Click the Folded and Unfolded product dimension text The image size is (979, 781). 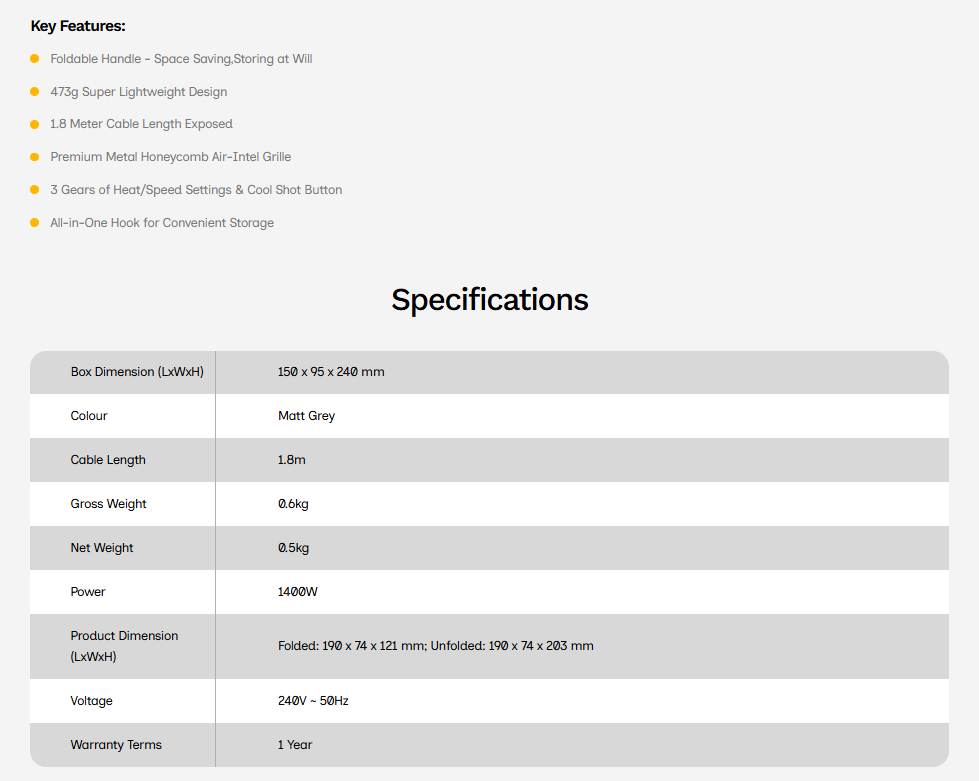[436, 646]
